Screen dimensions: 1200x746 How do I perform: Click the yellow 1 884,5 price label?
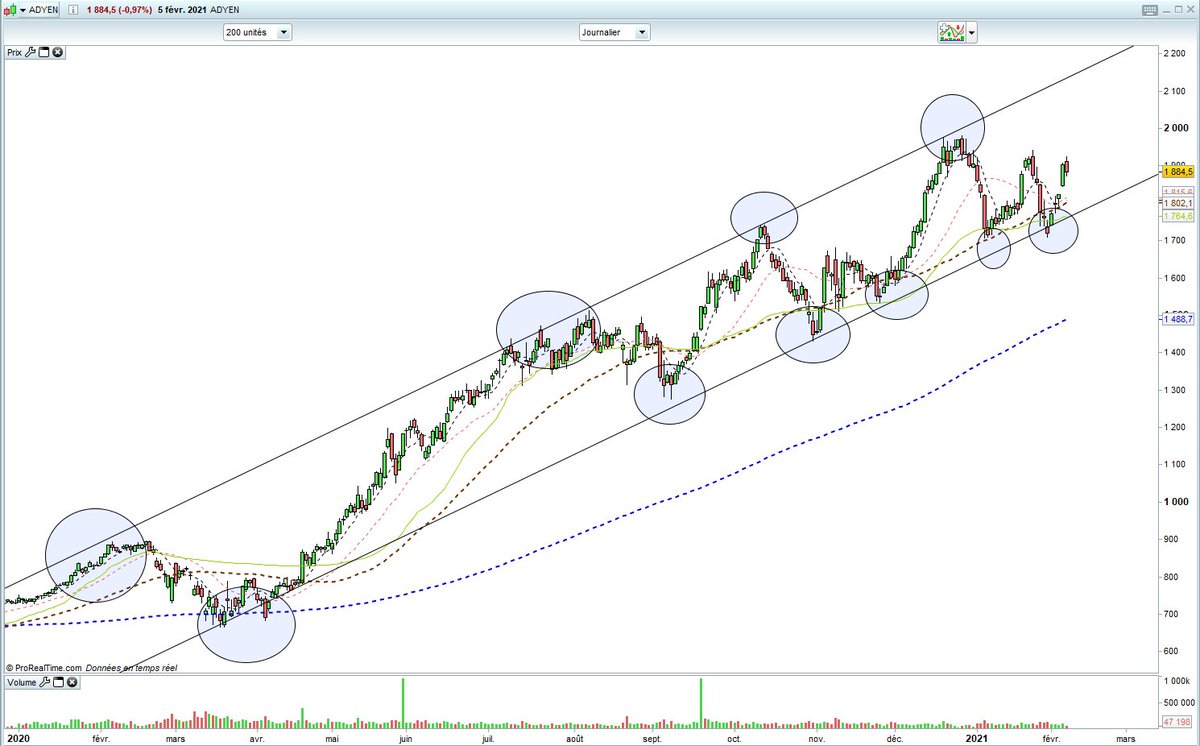(1180, 172)
